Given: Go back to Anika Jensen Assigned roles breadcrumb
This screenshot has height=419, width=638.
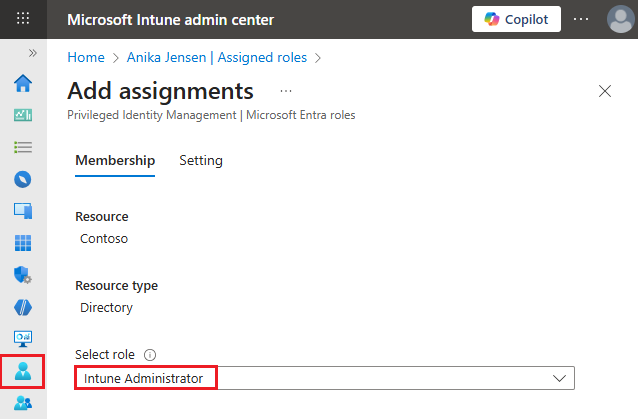Looking at the screenshot, I should point(216,57).
